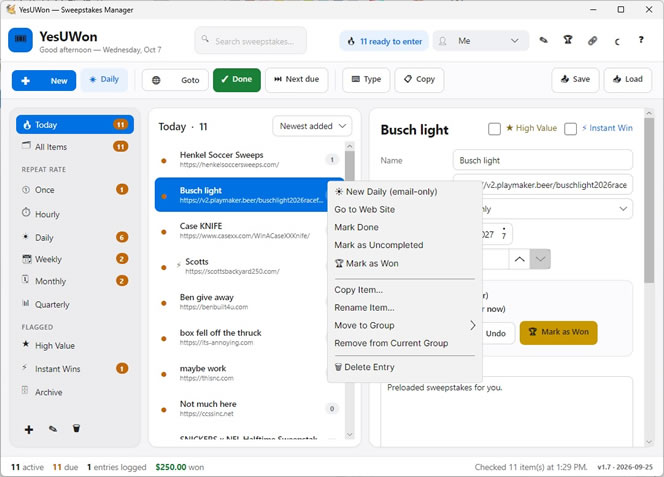The image size is (664, 477).
Task: Open help question mark icon
Action: click(x=641, y=40)
